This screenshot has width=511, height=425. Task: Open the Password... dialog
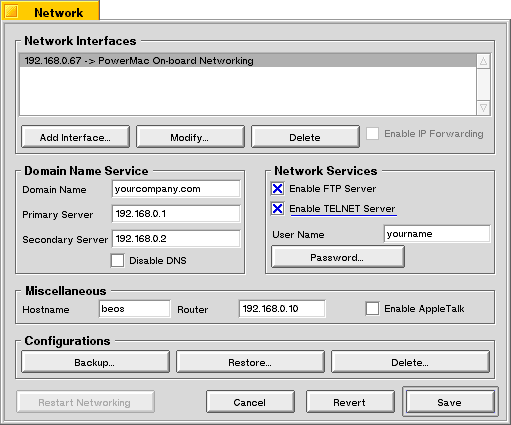click(x=338, y=257)
